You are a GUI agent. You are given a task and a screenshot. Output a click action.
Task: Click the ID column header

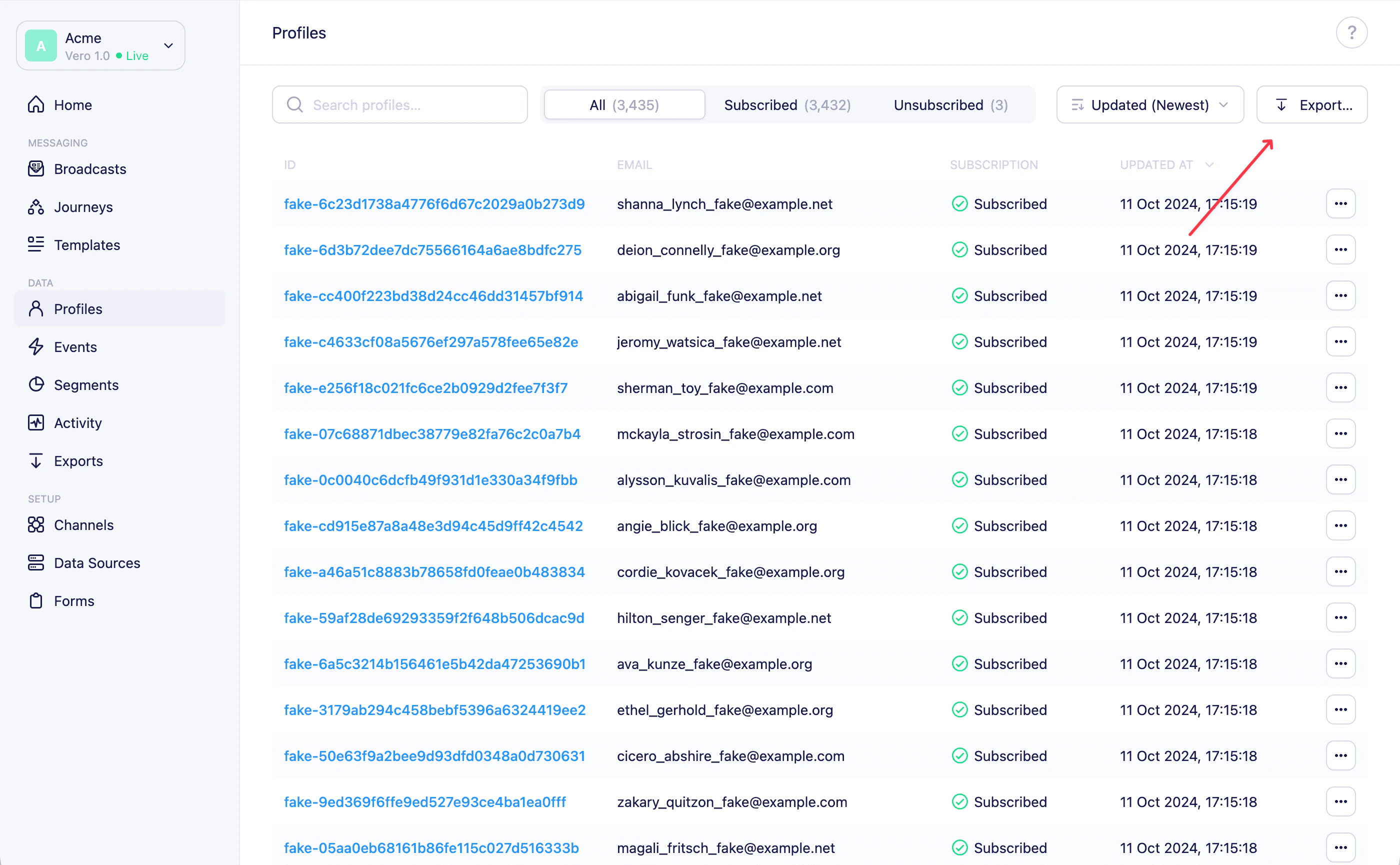pos(289,165)
